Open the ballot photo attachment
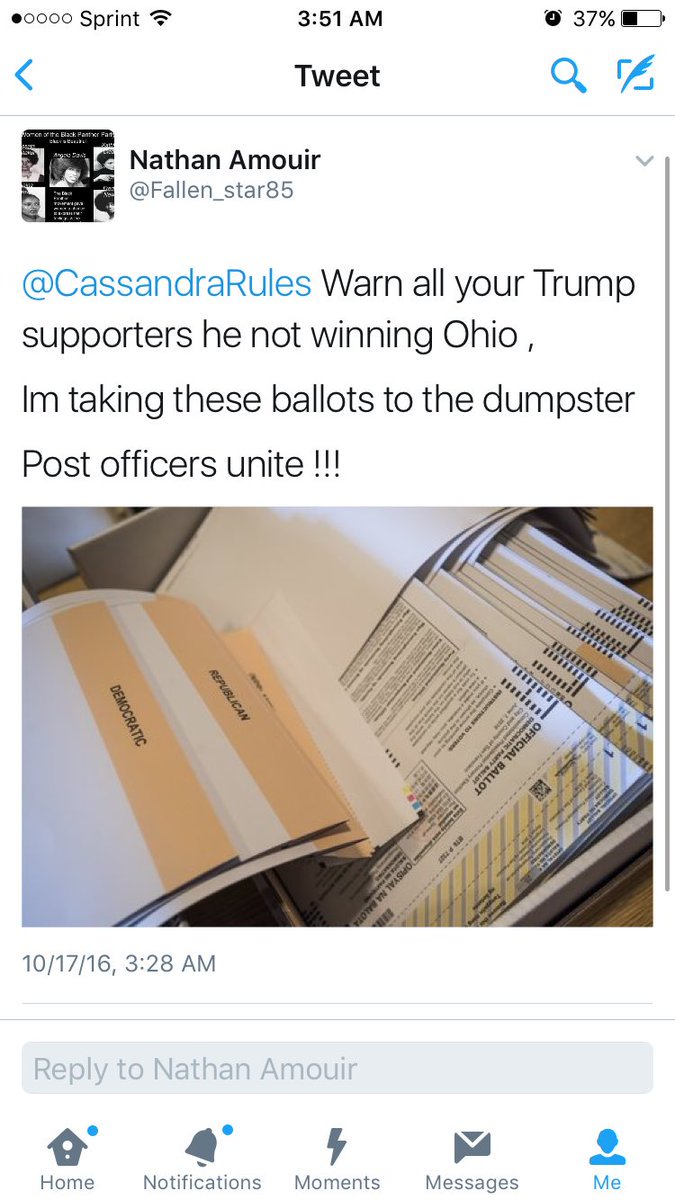Image resolution: width=675 pixels, height=1200 pixels. (x=337, y=717)
